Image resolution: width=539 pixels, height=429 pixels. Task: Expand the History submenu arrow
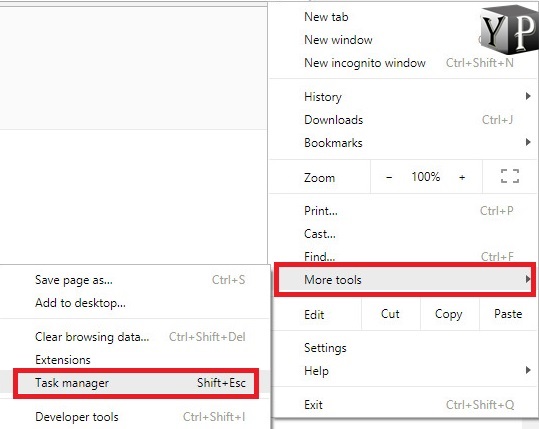tap(528, 96)
